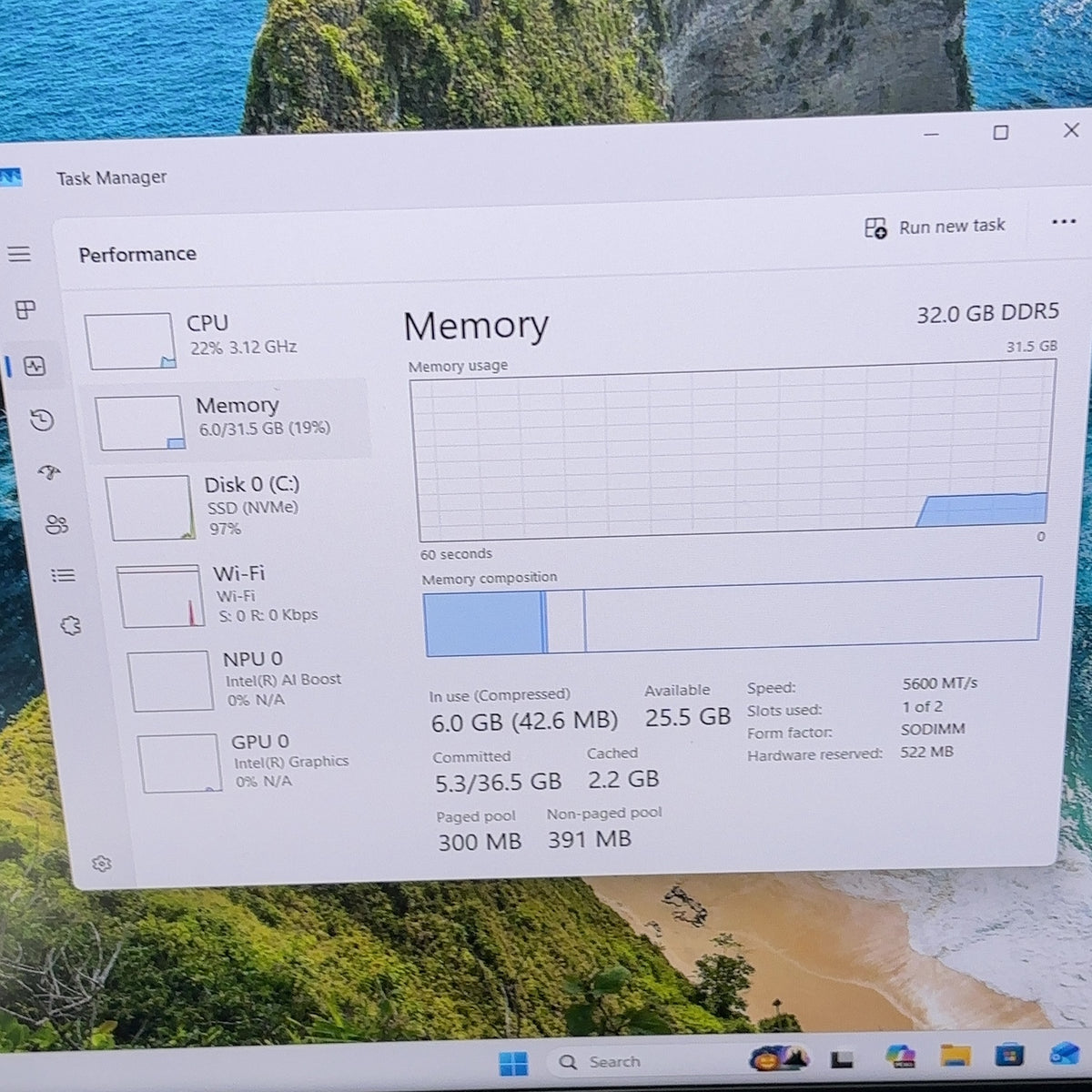Show NPU 0 Intel AI Boost performance
The width and height of the screenshot is (1092, 1092).
(x=253, y=679)
